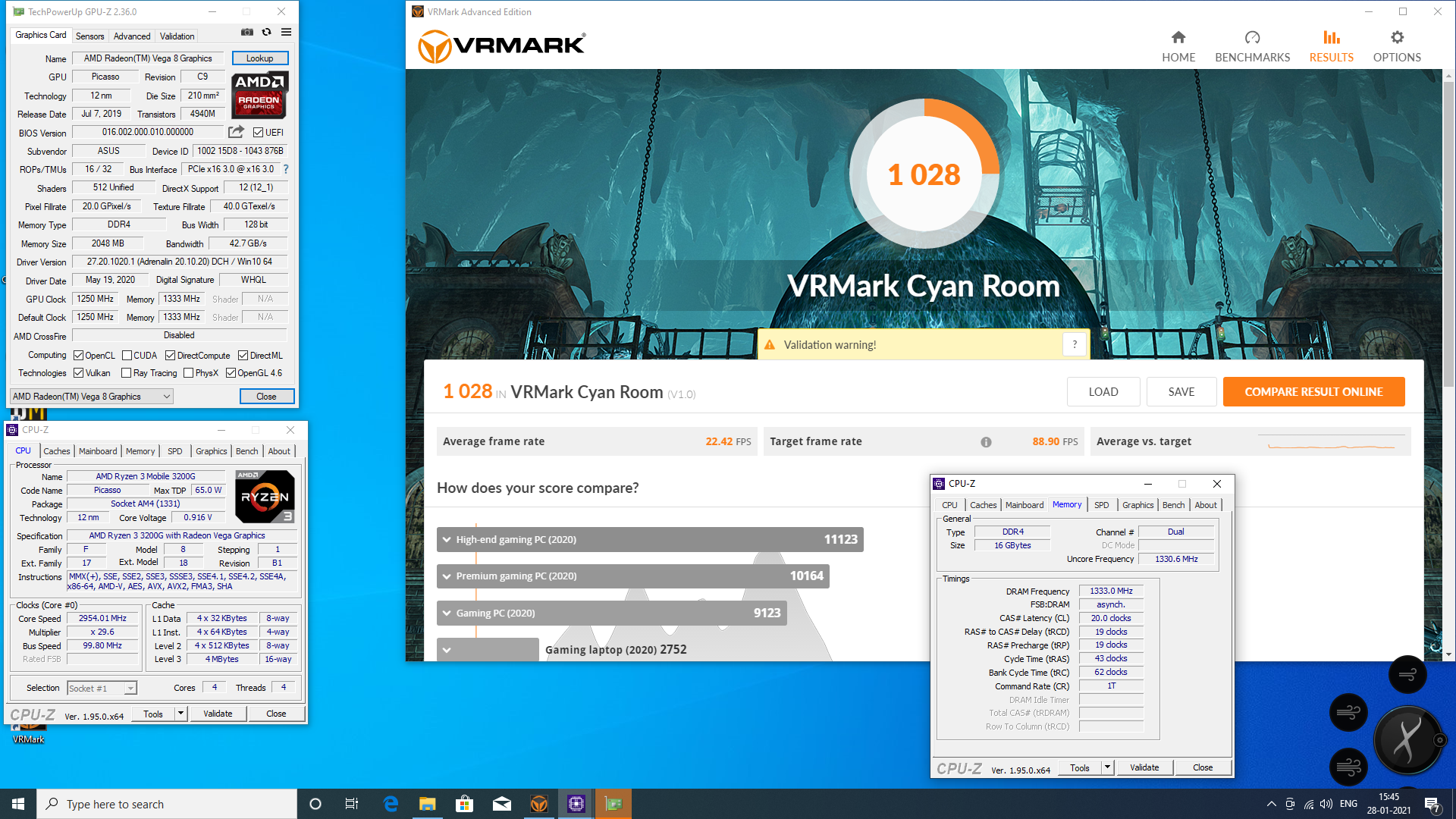This screenshot has width=1456, height=819.
Task: Click the volume speaker tray icon
Action: (1326, 804)
